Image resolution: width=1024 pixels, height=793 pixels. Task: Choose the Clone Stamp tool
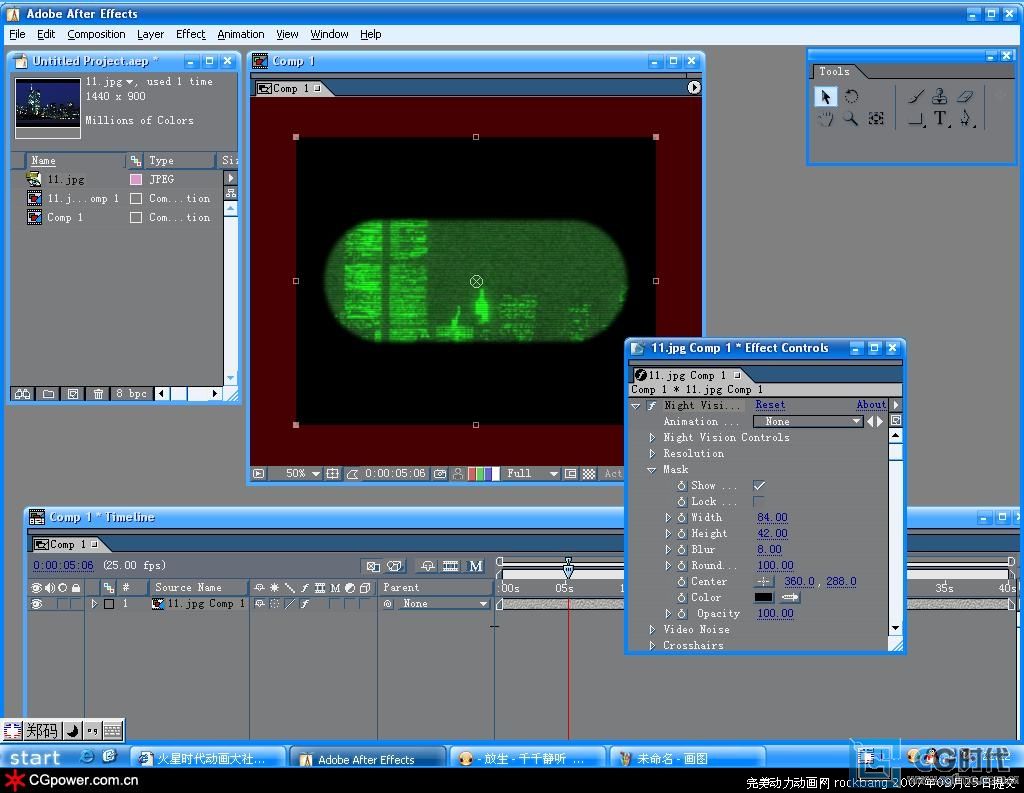[940, 97]
